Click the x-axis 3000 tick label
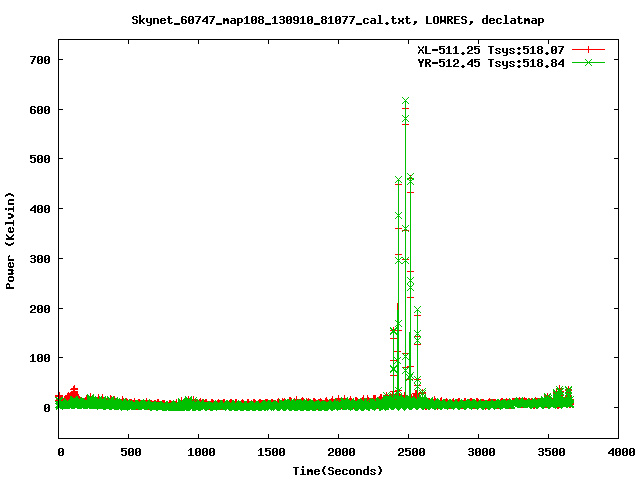The height and width of the screenshot is (480, 640). coord(481,452)
